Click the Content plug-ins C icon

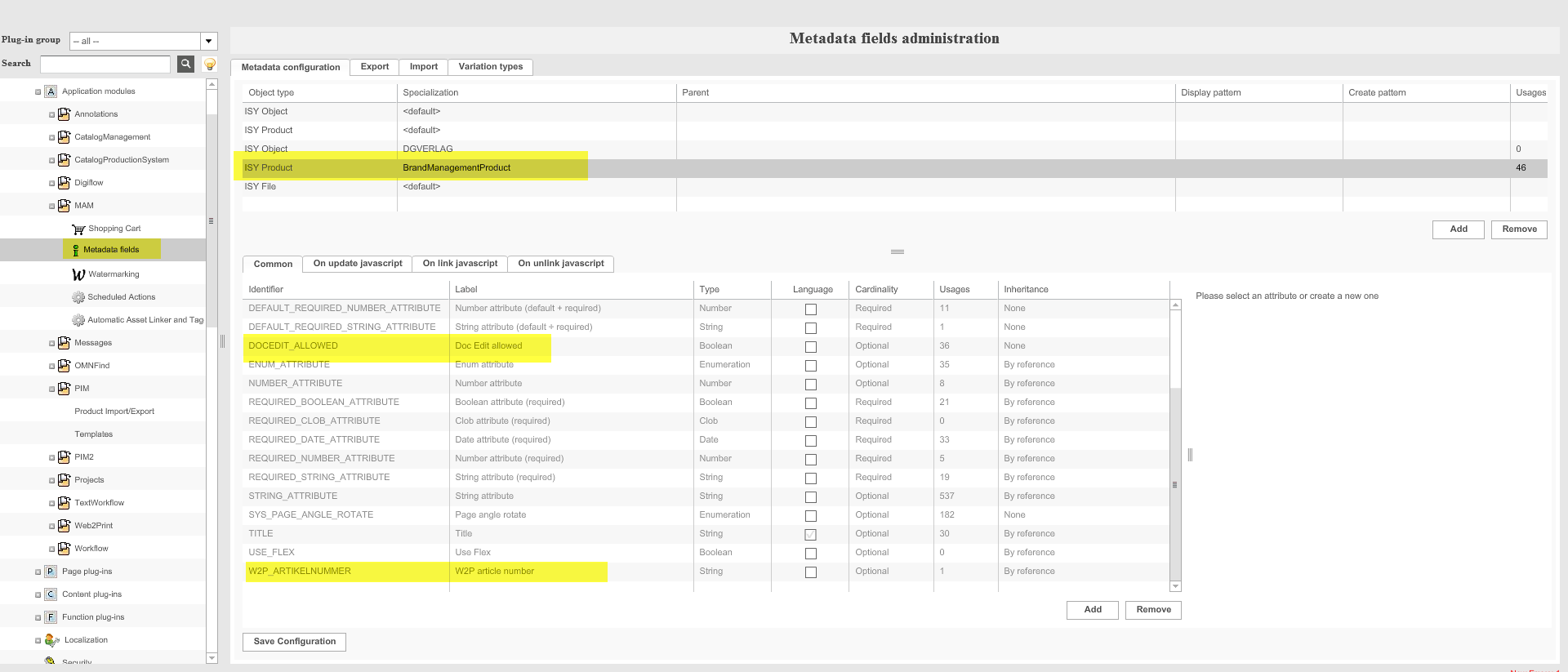point(51,594)
